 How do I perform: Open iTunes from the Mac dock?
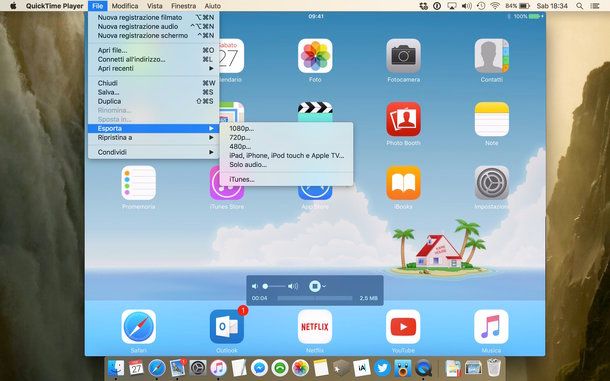(x=218, y=368)
